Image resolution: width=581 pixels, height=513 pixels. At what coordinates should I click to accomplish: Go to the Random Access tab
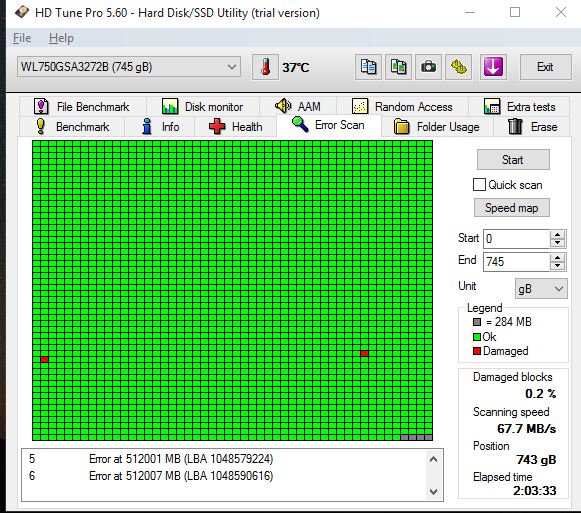pos(402,107)
